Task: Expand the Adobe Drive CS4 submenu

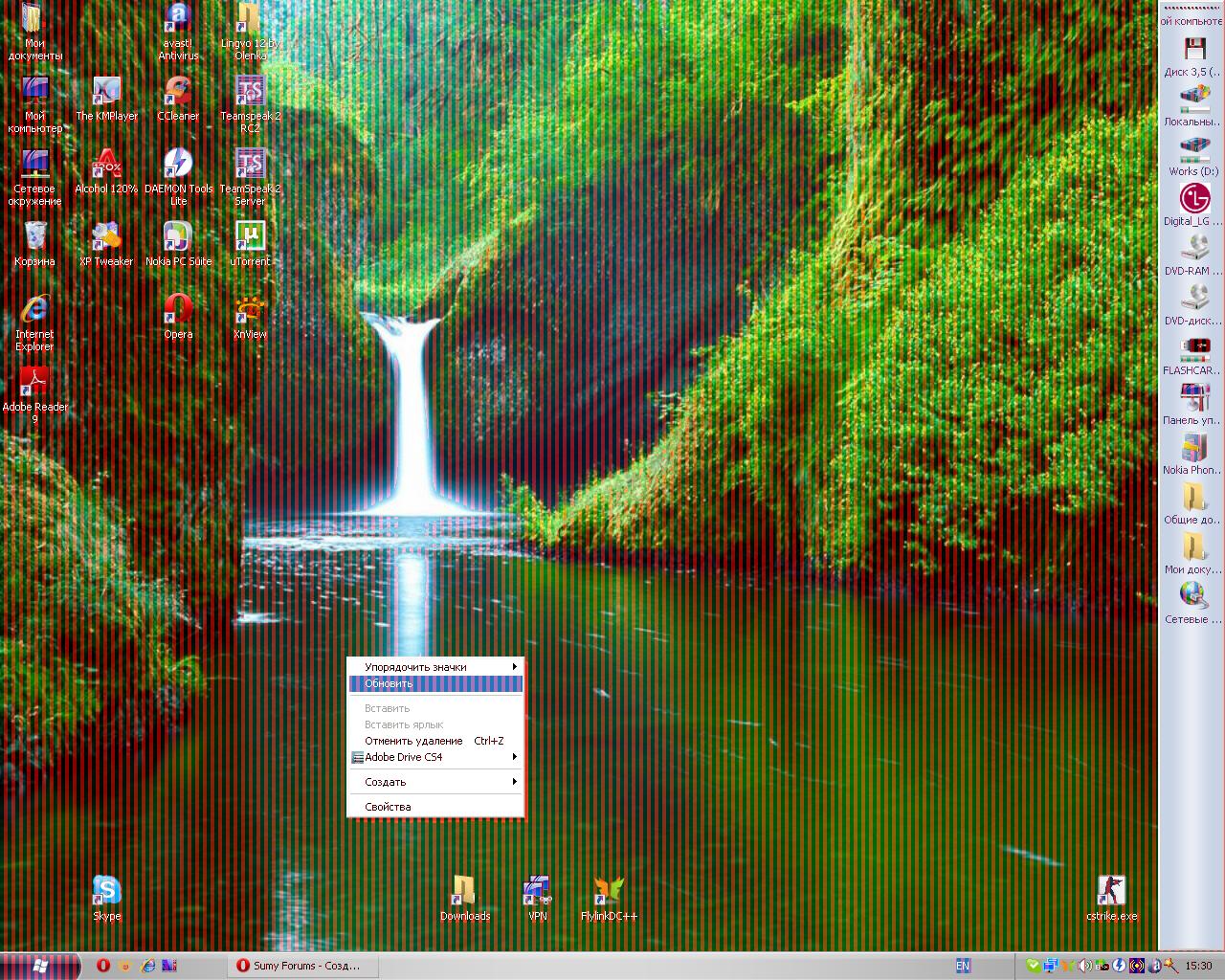Action: (x=435, y=757)
